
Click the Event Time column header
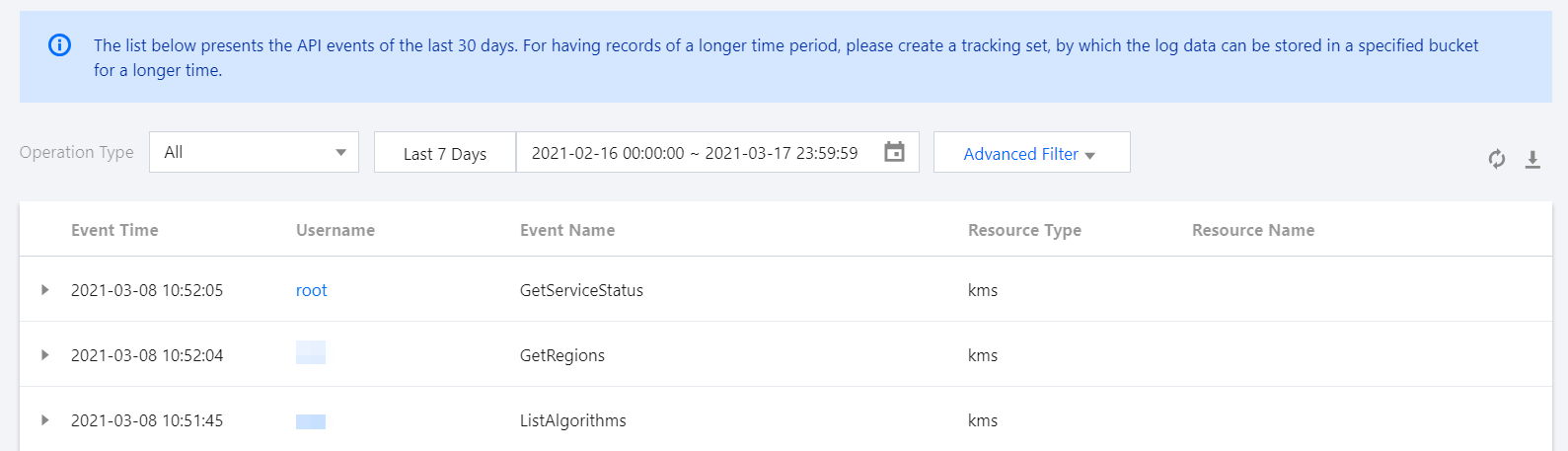coord(114,230)
